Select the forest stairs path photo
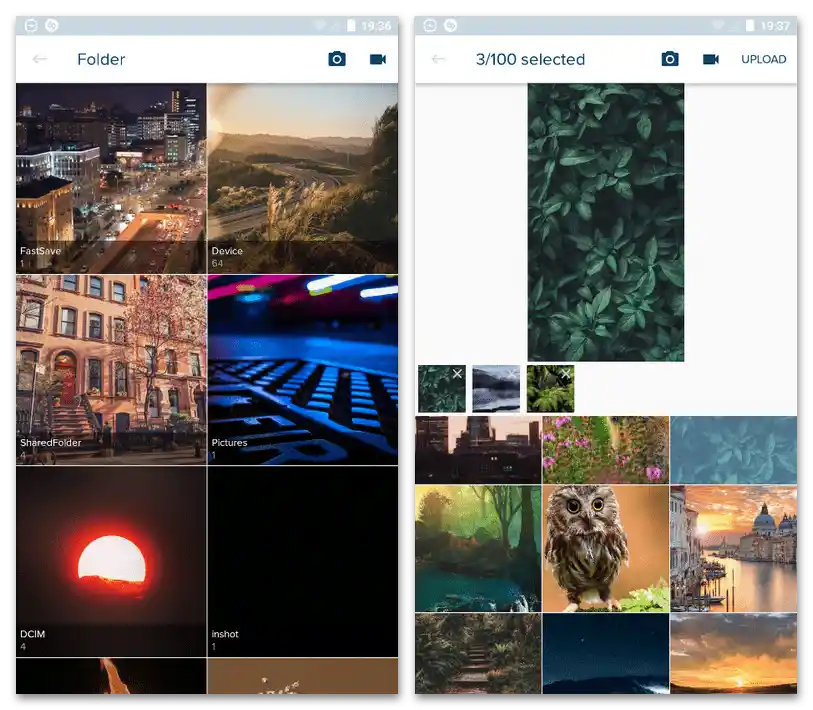The image size is (813, 710). point(478,653)
